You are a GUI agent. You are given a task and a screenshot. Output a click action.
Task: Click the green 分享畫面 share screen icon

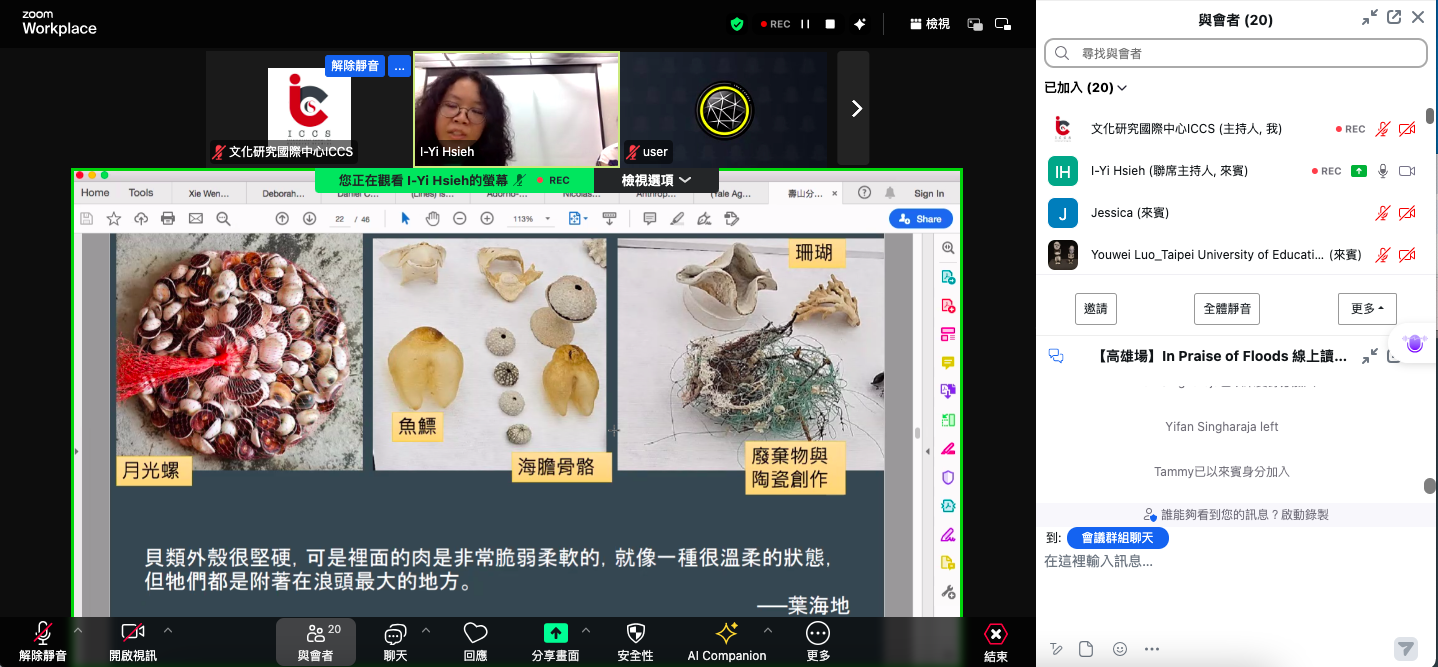(x=555, y=633)
